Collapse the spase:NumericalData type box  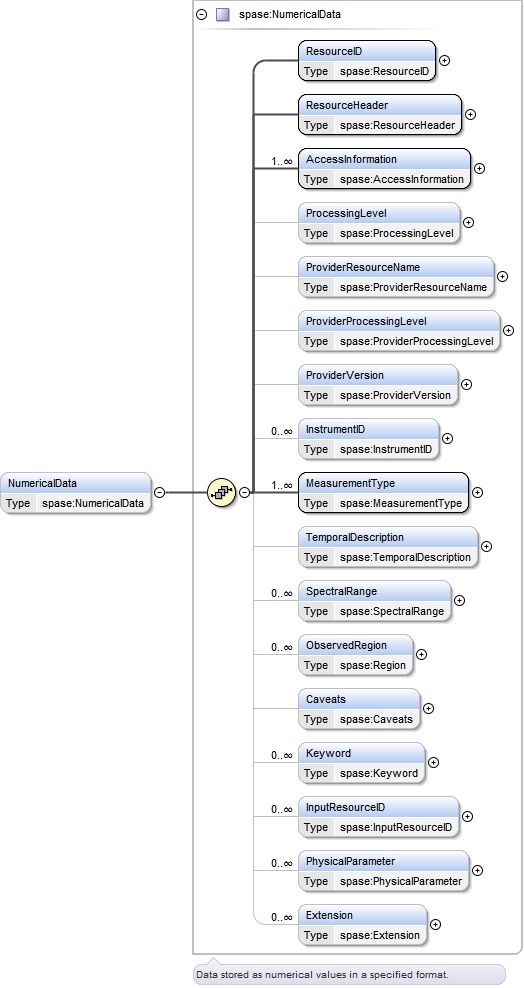coord(202,14)
